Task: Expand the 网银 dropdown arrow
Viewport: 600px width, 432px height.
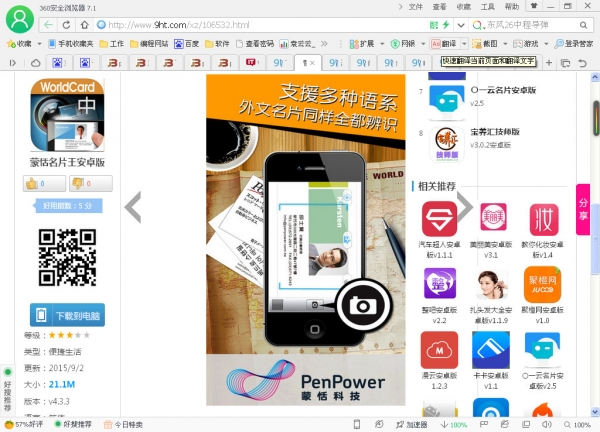Action: pos(423,44)
